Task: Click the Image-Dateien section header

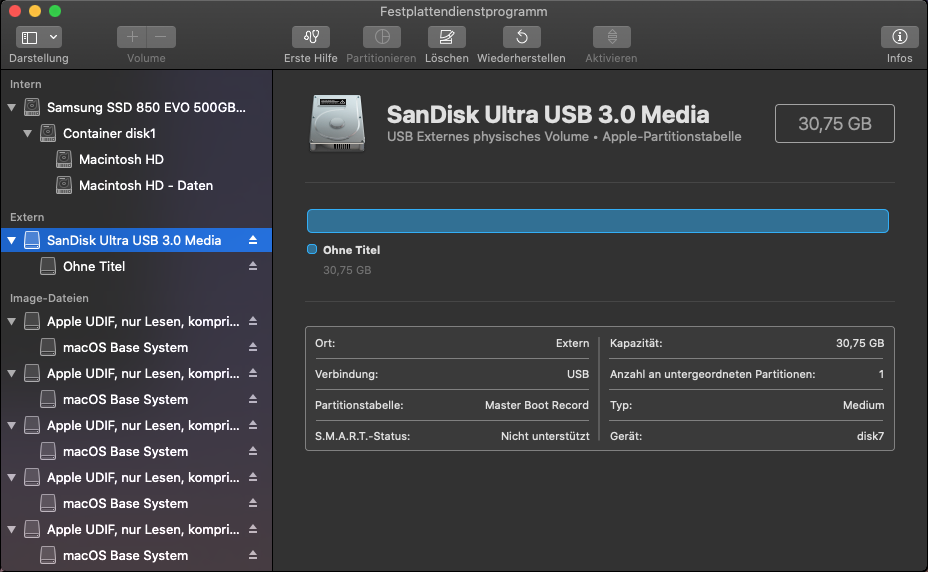Action: pos(49,298)
